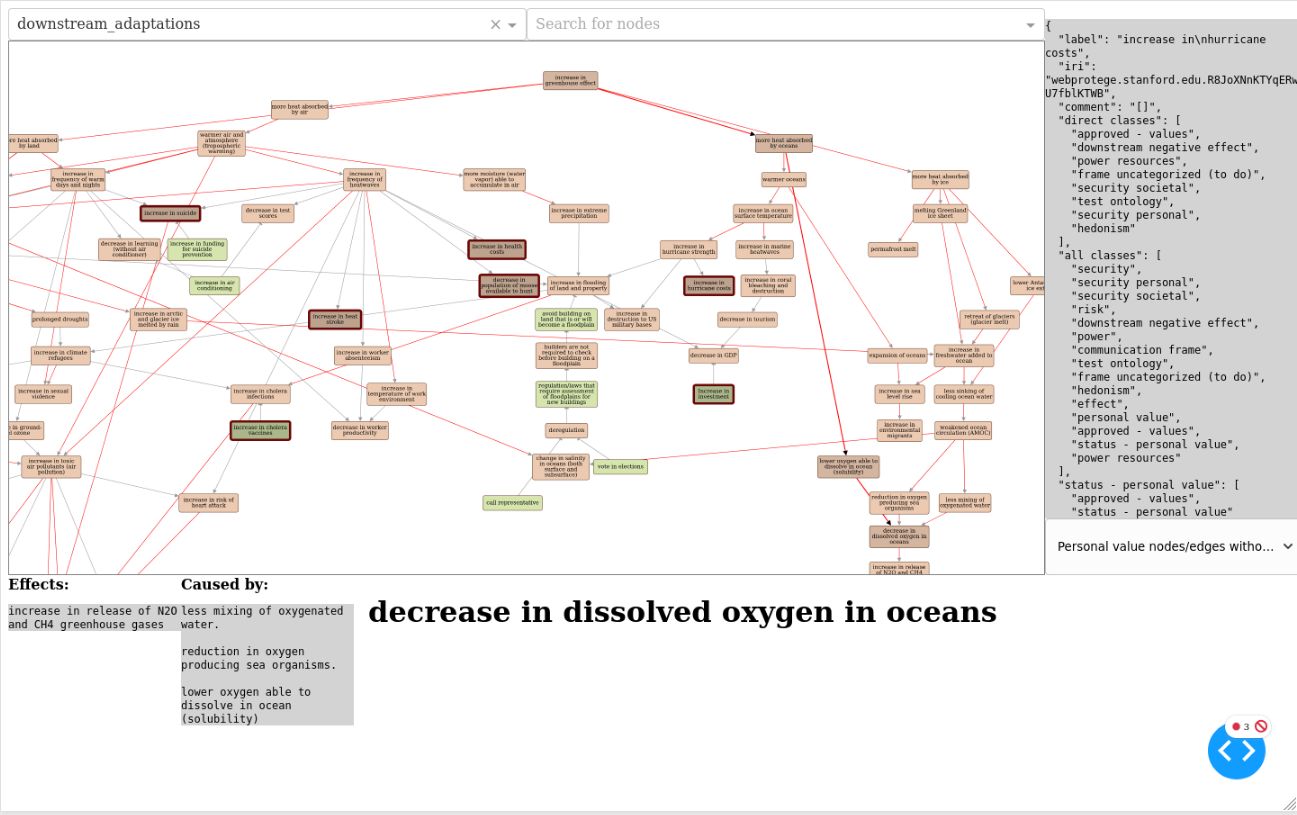Click the red blocked icon on the badge
The image size is (1297, 815).
pyautogui.click(x=1261, y=727)
